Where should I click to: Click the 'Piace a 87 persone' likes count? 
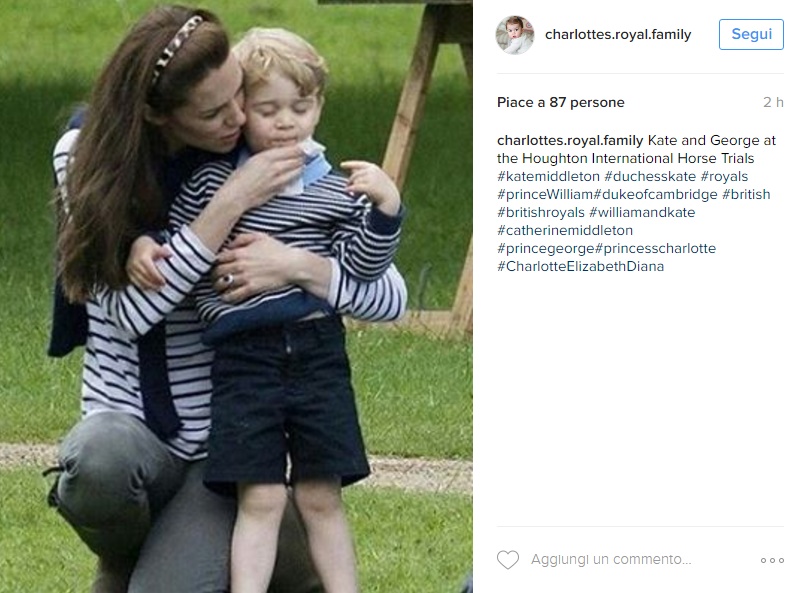pos(561,102)
